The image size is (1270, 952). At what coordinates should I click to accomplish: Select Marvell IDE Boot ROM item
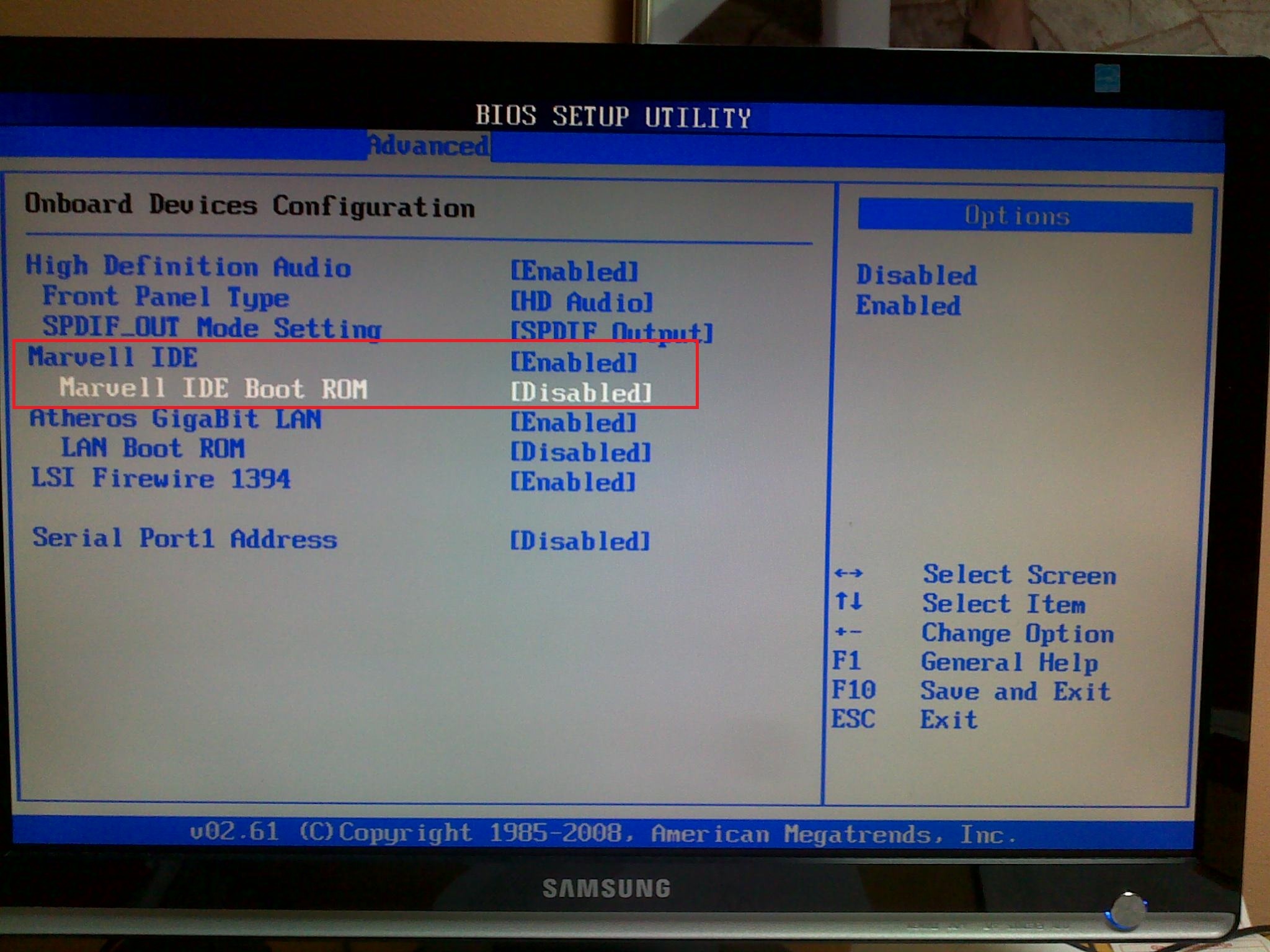click(213, 389)
